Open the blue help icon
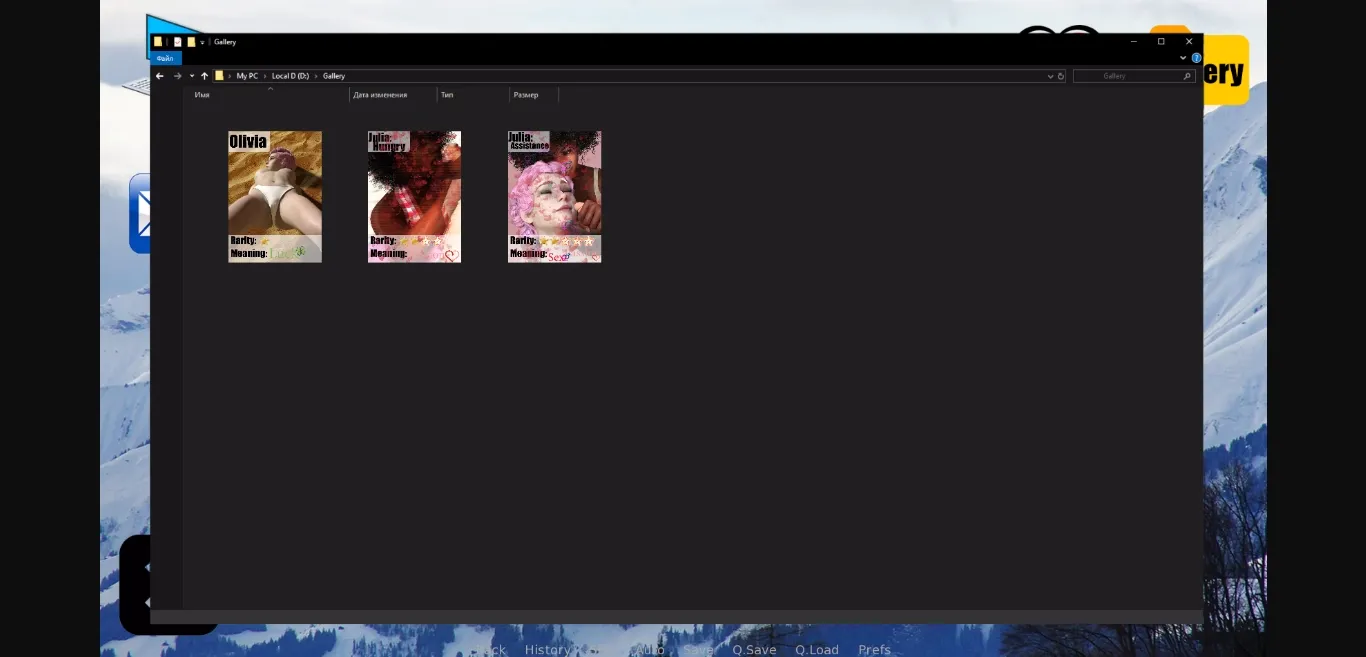The height and width of the screenshot is (657, 1366). pos(1196,58)
